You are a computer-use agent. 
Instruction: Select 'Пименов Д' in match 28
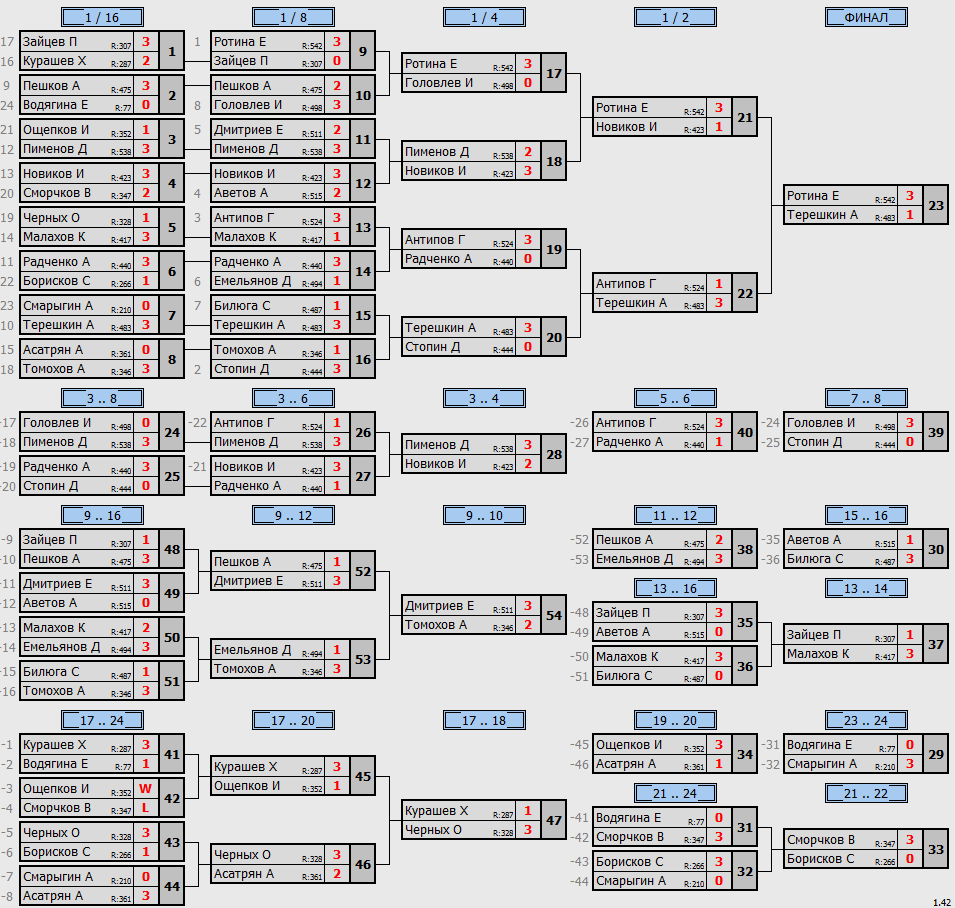click(x=437, y=445)
